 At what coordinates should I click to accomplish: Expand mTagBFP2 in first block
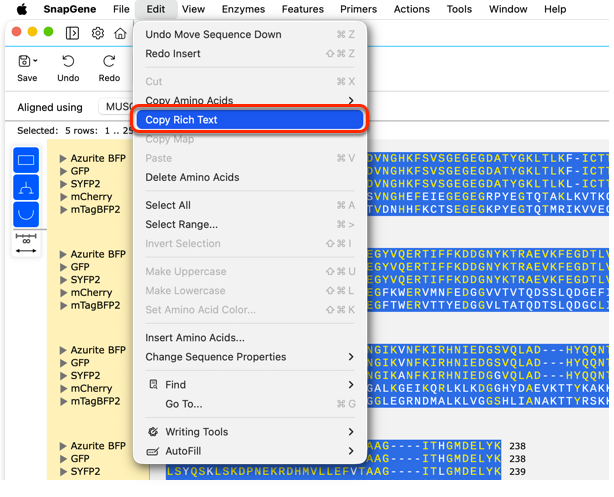(x=63, y=210)
